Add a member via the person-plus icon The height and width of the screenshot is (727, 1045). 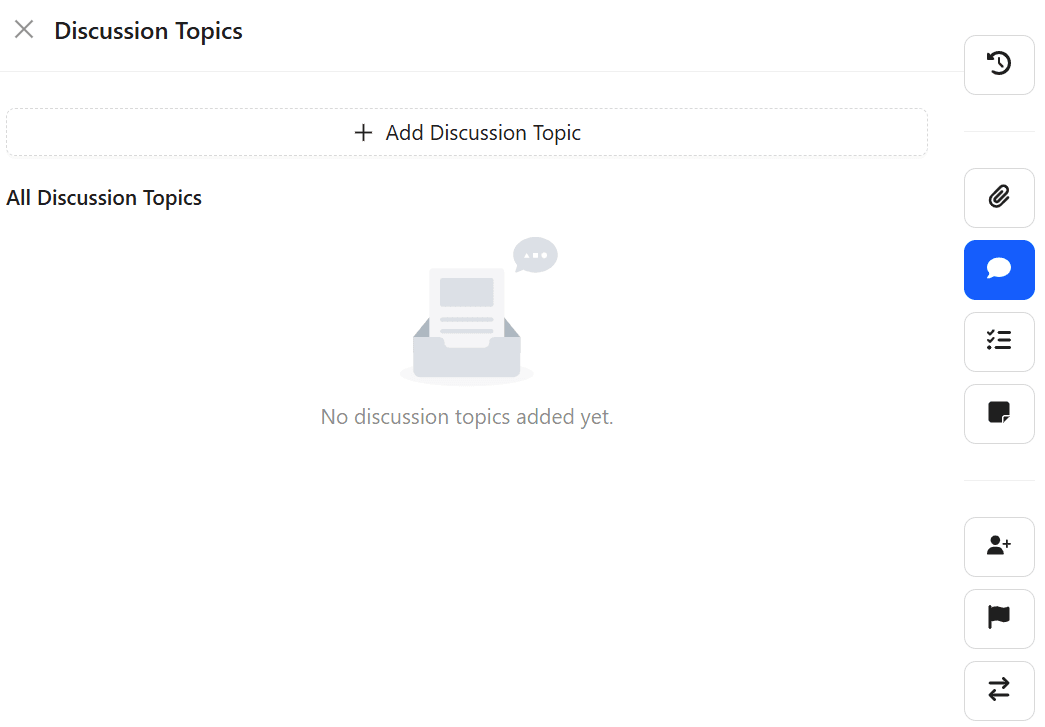tap(999, 547)
